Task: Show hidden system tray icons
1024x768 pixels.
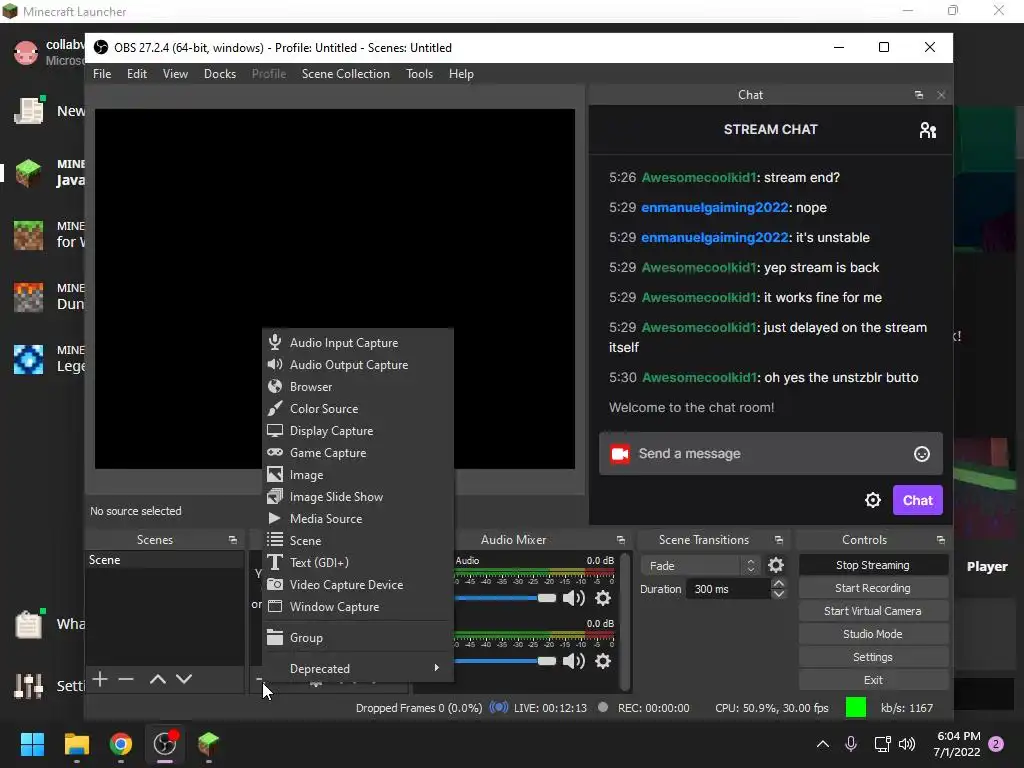Action: pos(823,744)
